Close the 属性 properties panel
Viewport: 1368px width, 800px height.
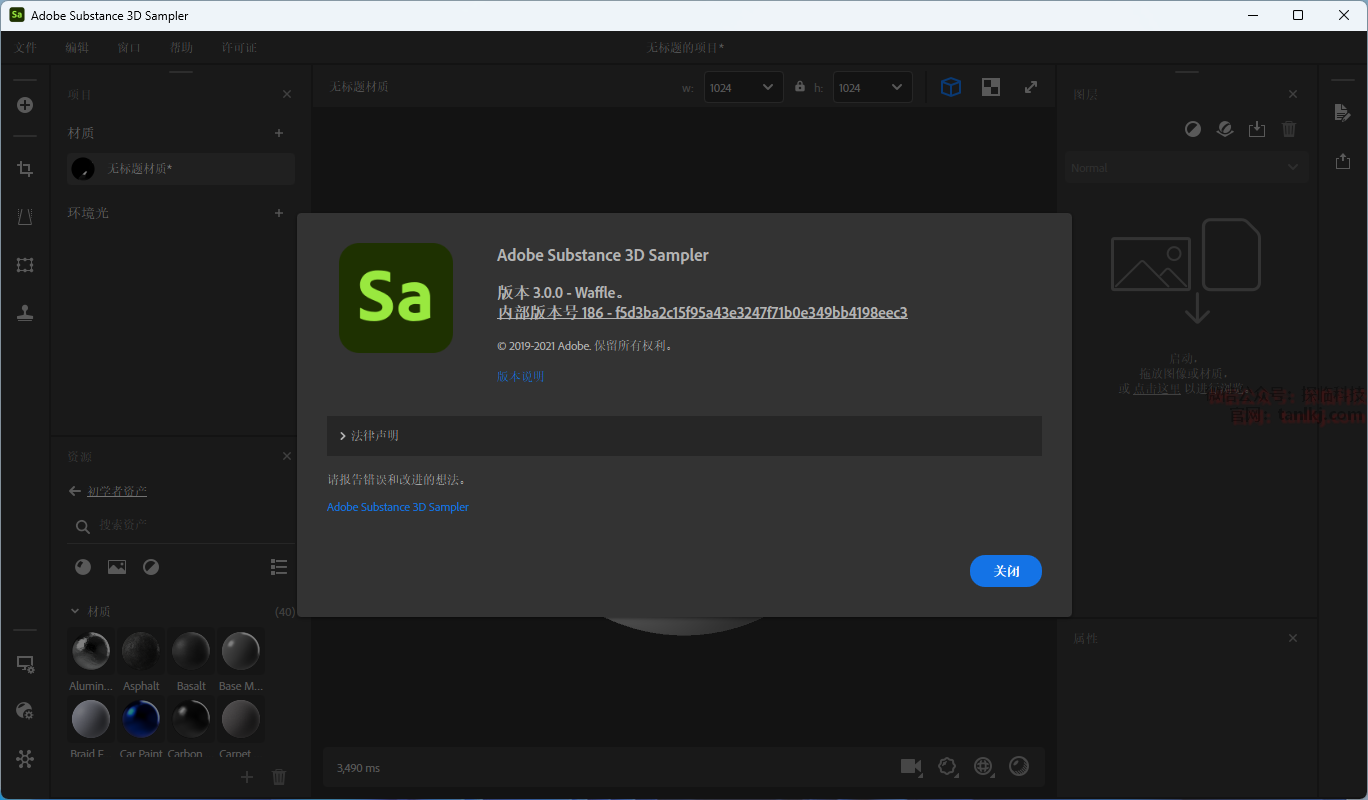point(1293,638)
